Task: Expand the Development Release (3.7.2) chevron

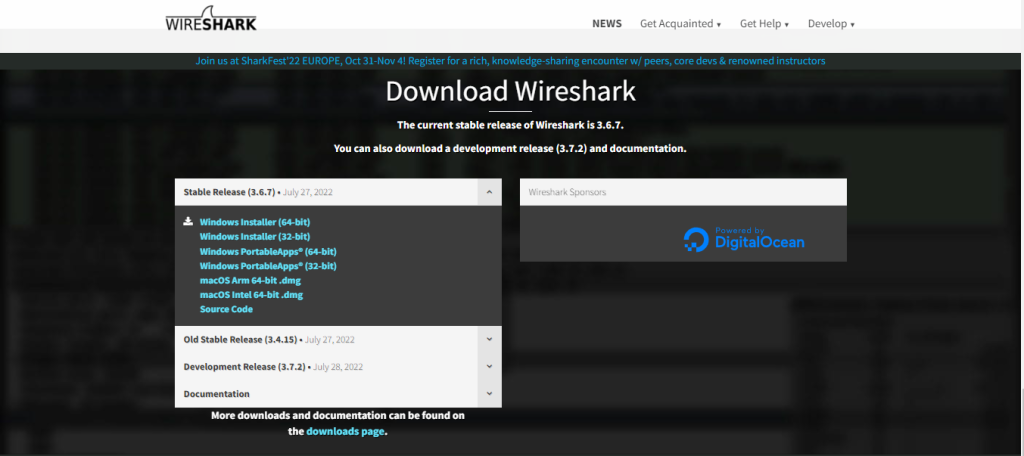Action: (x=489, y=366)
